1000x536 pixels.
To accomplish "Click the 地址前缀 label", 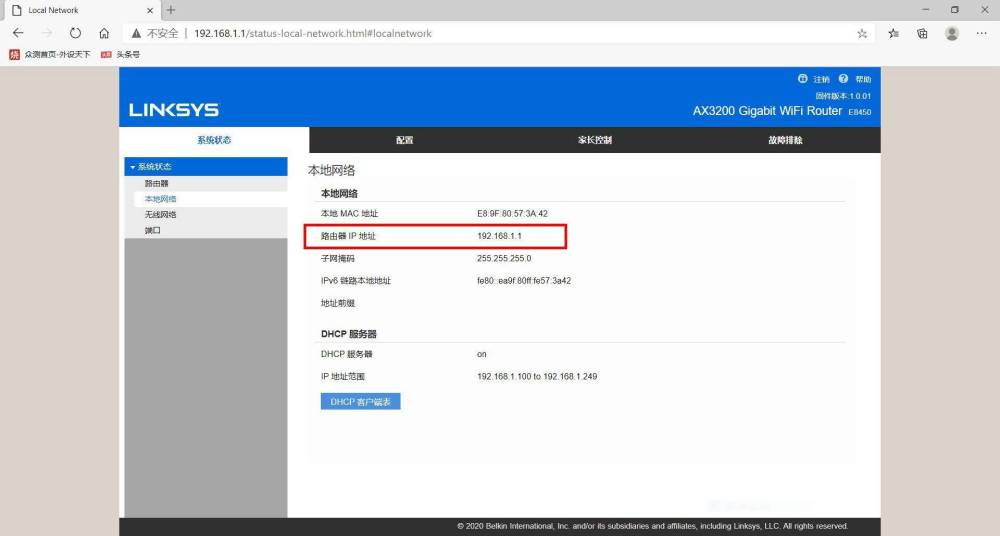I will (x=337, y=303).
